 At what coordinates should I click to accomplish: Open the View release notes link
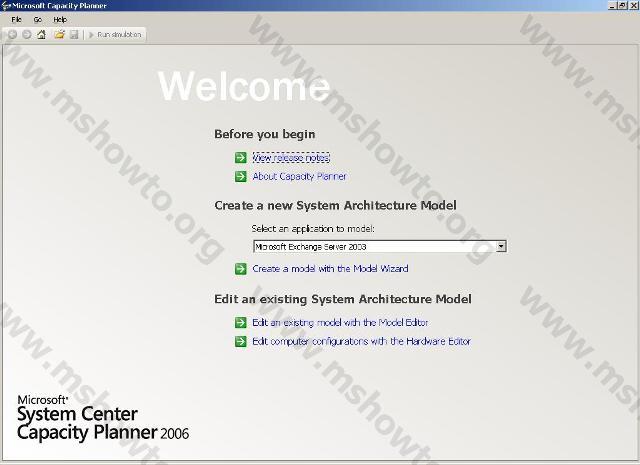tap(291, 158)
